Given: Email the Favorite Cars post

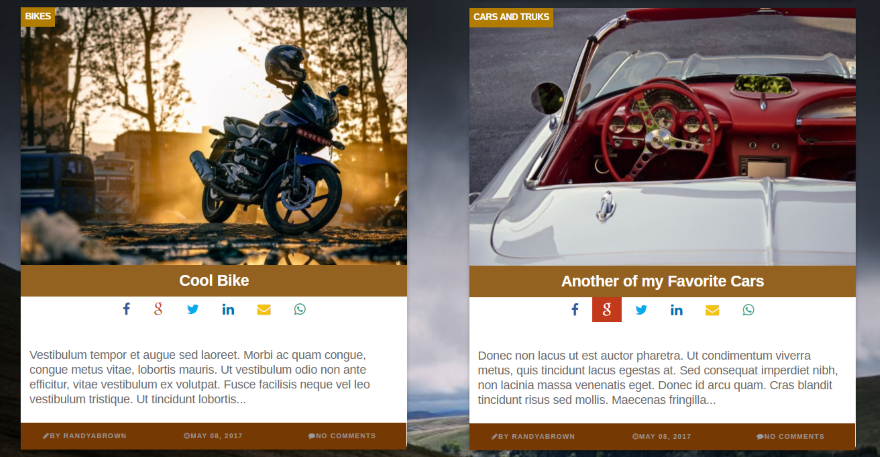Looking at the screenshot, I should click(x=712, y=310).
